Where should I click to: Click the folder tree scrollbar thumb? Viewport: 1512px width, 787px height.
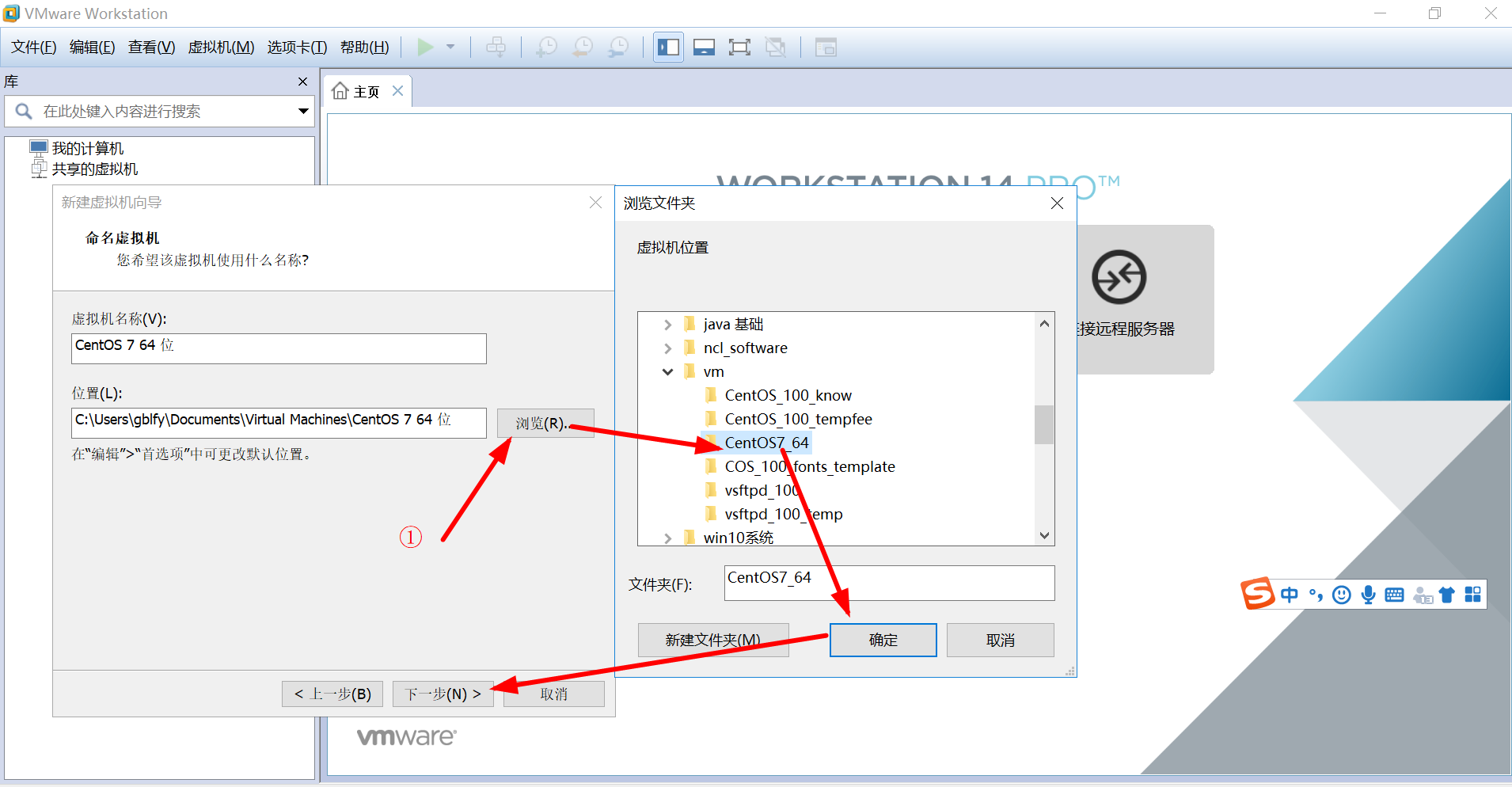coord(1044,425)
